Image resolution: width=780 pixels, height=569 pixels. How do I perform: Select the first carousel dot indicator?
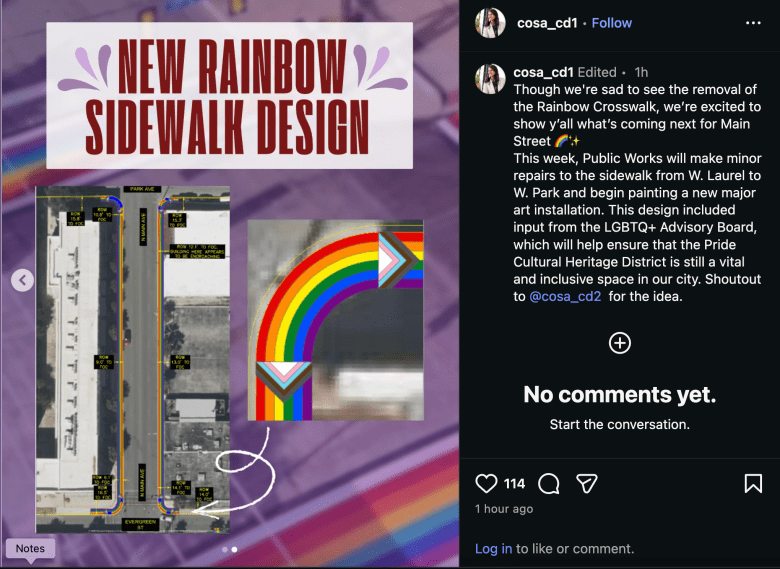(225, 550)
